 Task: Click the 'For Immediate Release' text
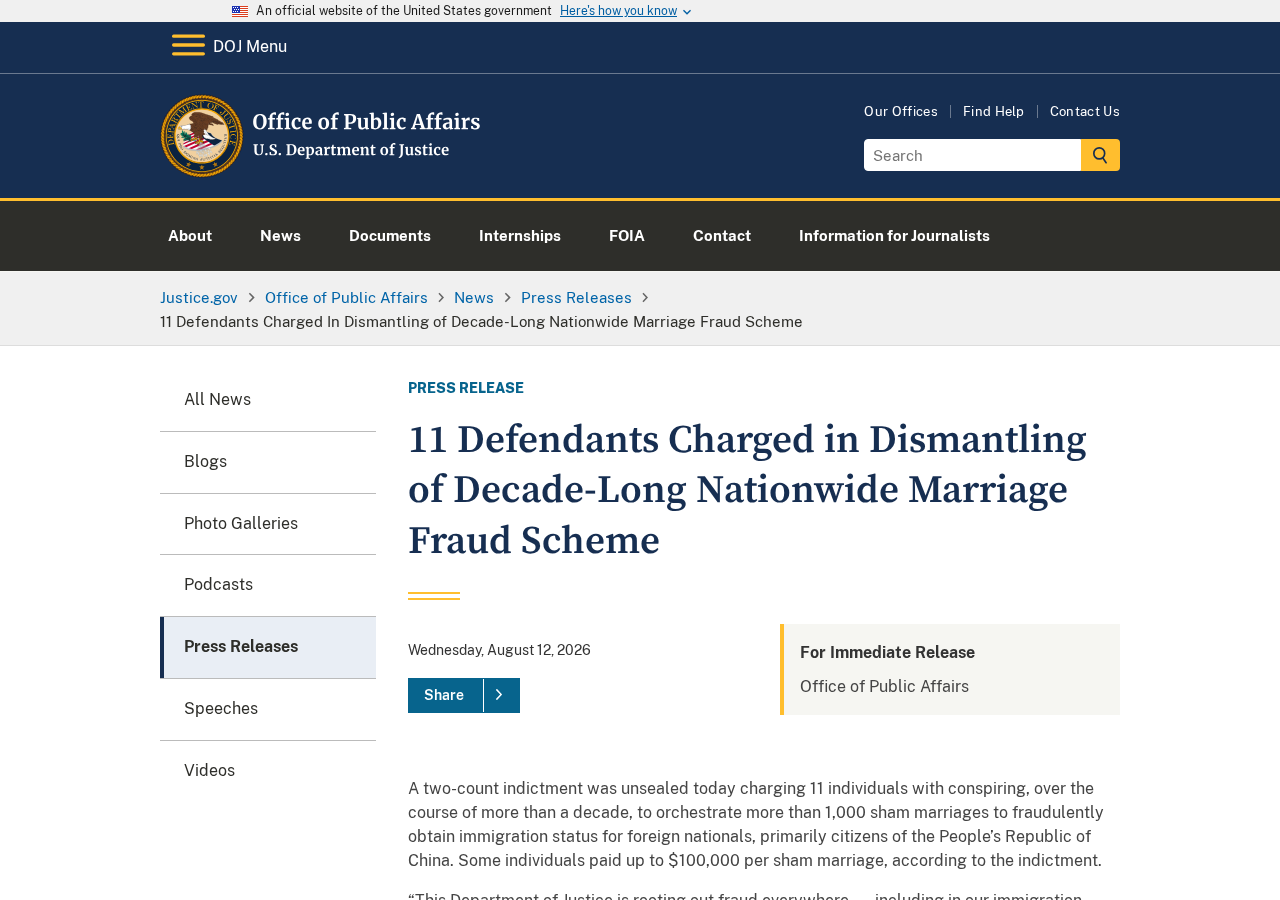coord(887,653)
